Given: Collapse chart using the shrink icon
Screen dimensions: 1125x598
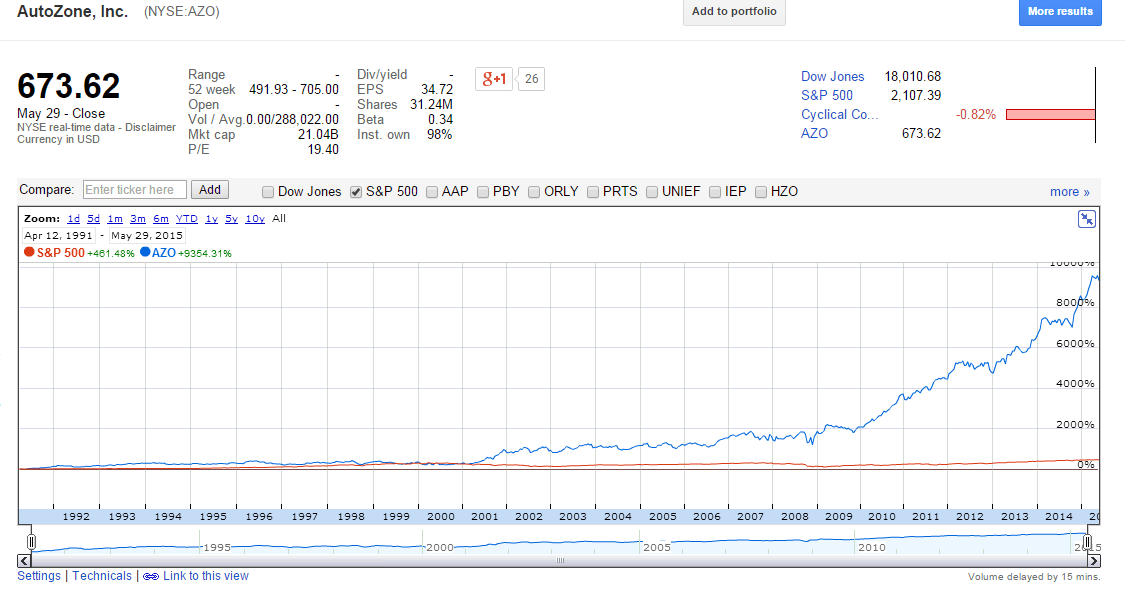Looking at the screenshot, I should [x=1087, y=219].
